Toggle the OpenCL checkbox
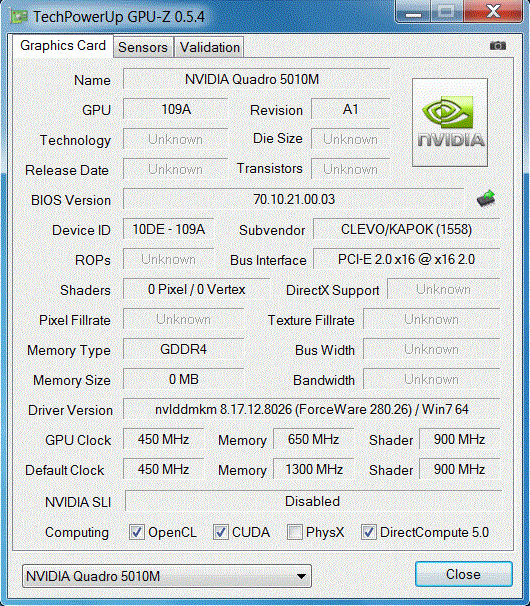530x606 pixels. (x=136, y=532)
